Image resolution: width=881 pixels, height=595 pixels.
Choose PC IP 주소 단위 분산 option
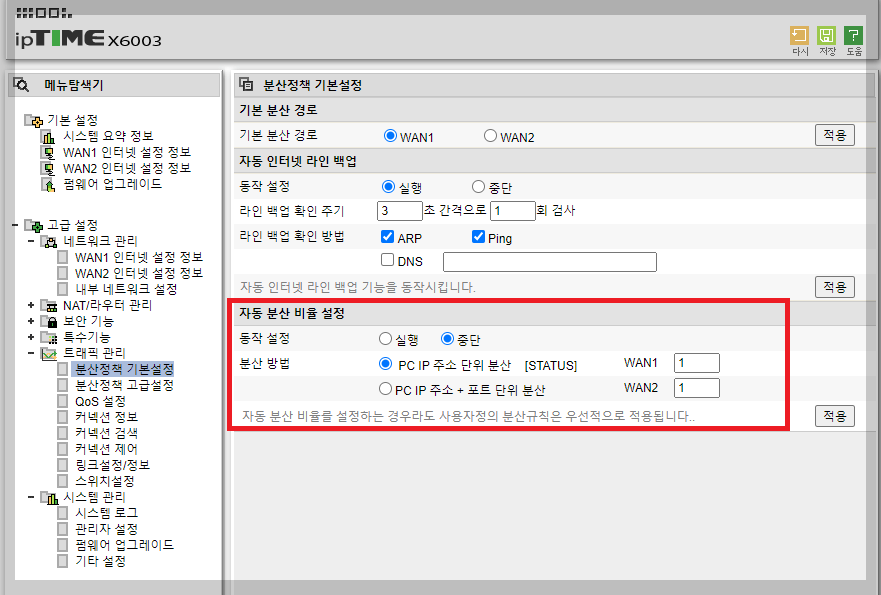(385, 364)
